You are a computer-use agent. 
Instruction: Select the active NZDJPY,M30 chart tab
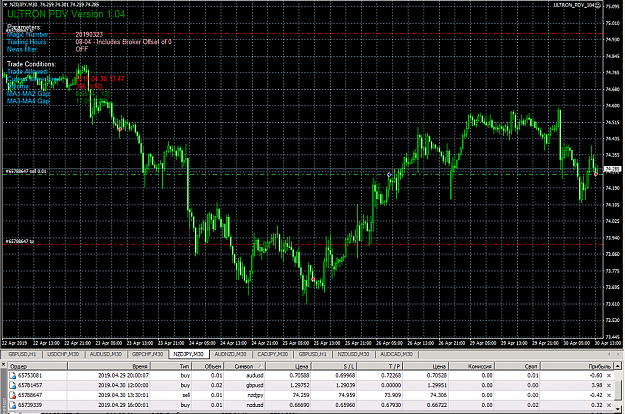pos(188,354)
